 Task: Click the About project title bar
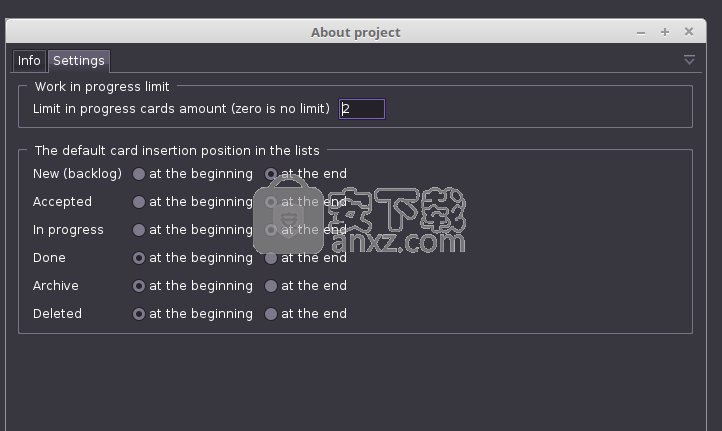click(x=355, y=32)
